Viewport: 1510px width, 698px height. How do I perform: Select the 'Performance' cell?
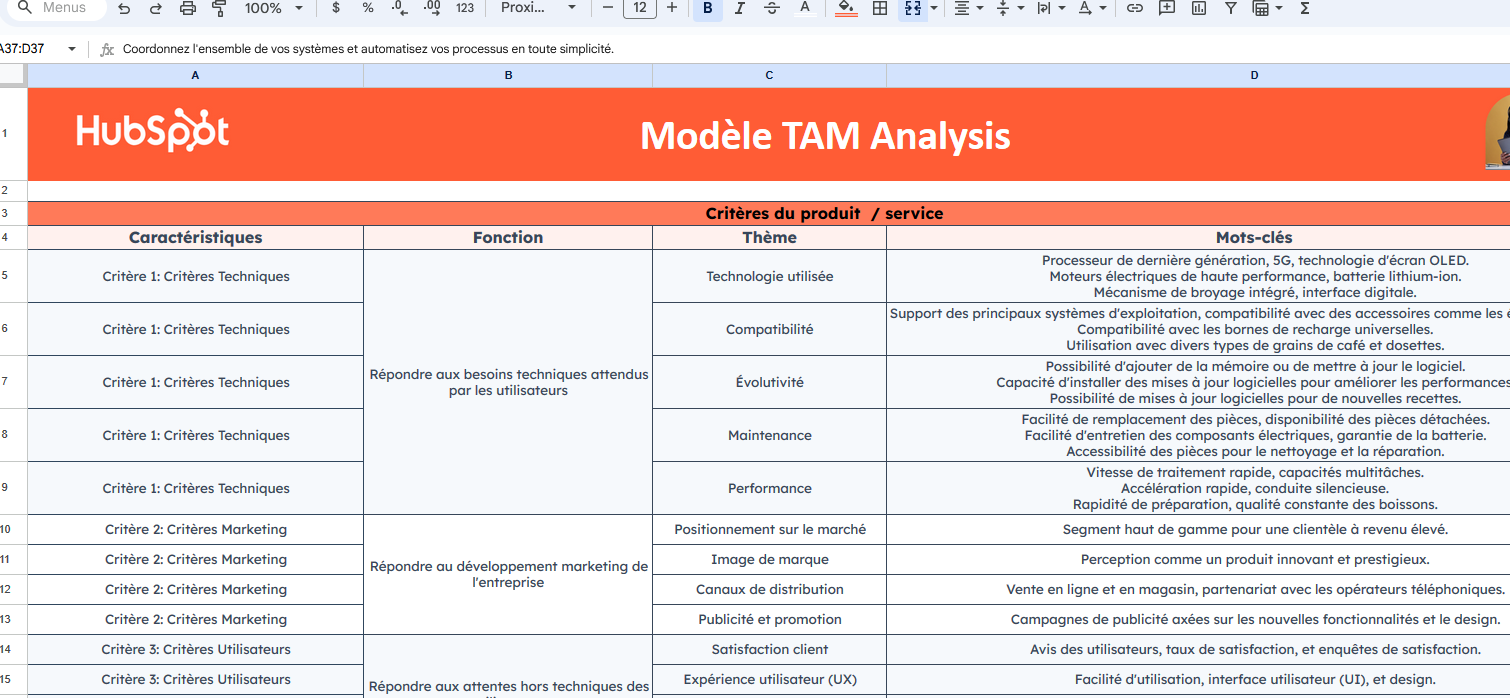tap(769, 488)
